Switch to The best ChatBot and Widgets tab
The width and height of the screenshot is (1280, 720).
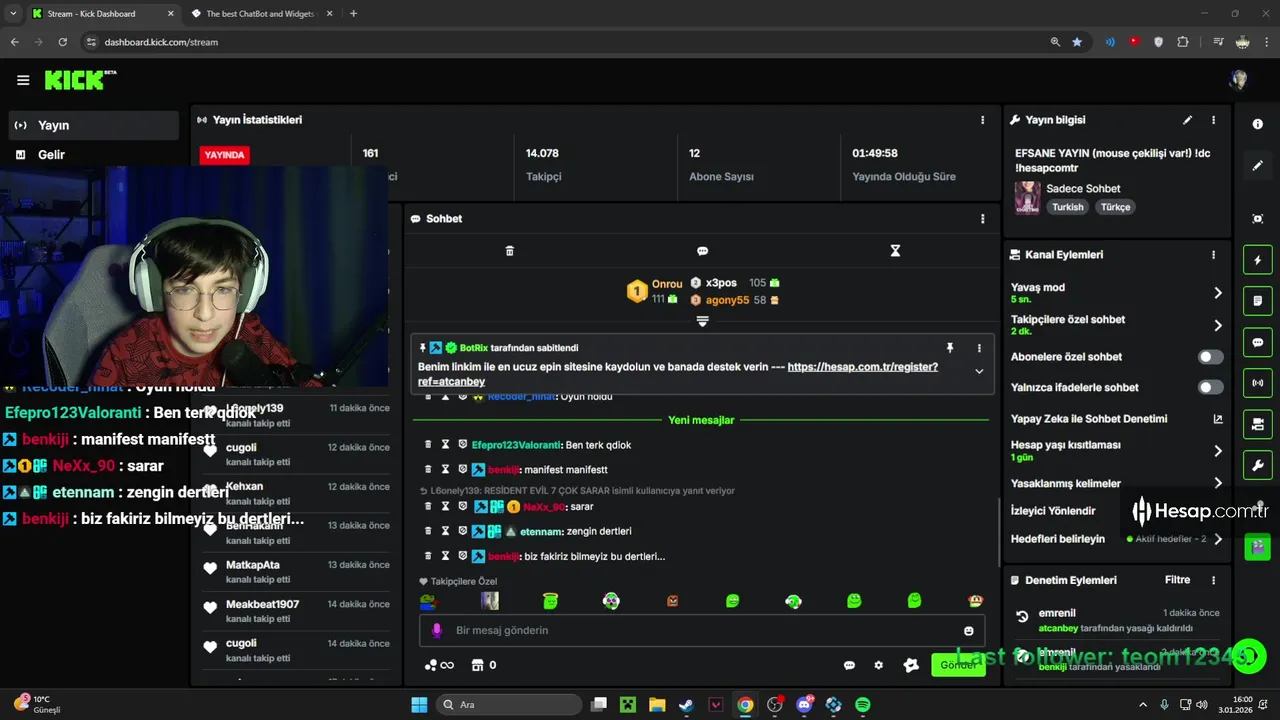tap(260, 14)
